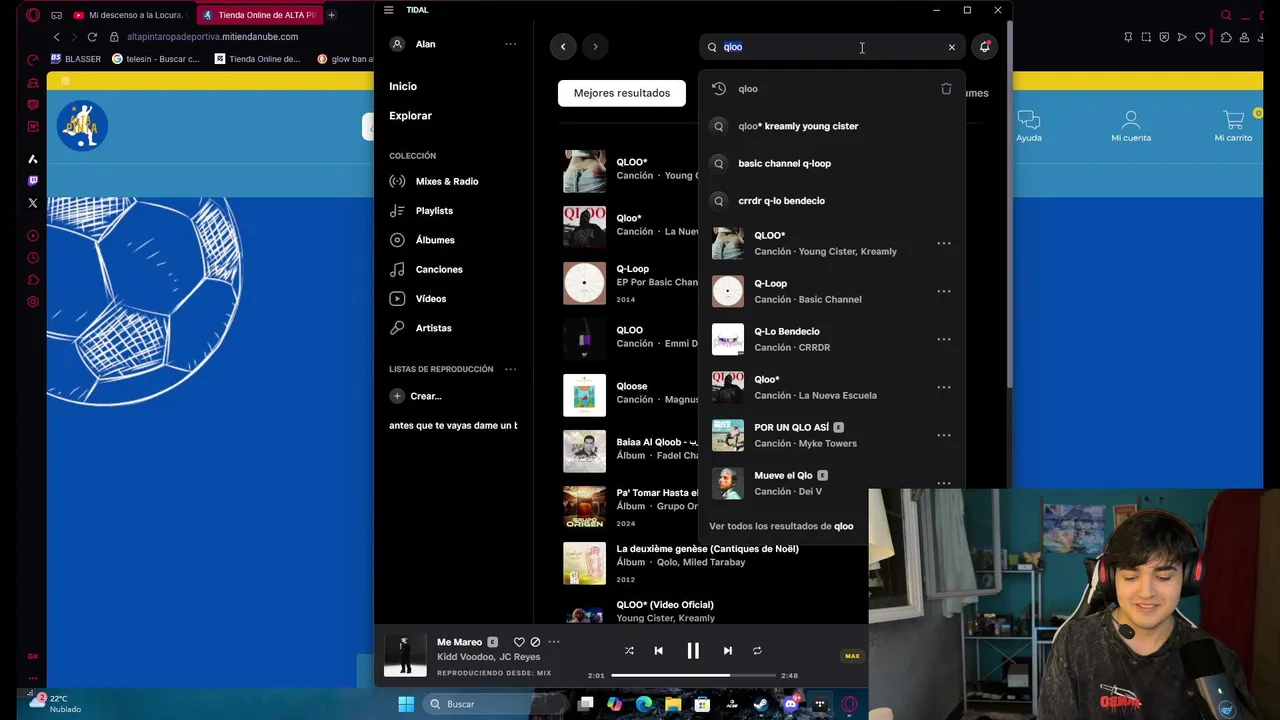Like the song Me Mareo
The height and width of the screenshot is (720, 1280).
(519, 642)
